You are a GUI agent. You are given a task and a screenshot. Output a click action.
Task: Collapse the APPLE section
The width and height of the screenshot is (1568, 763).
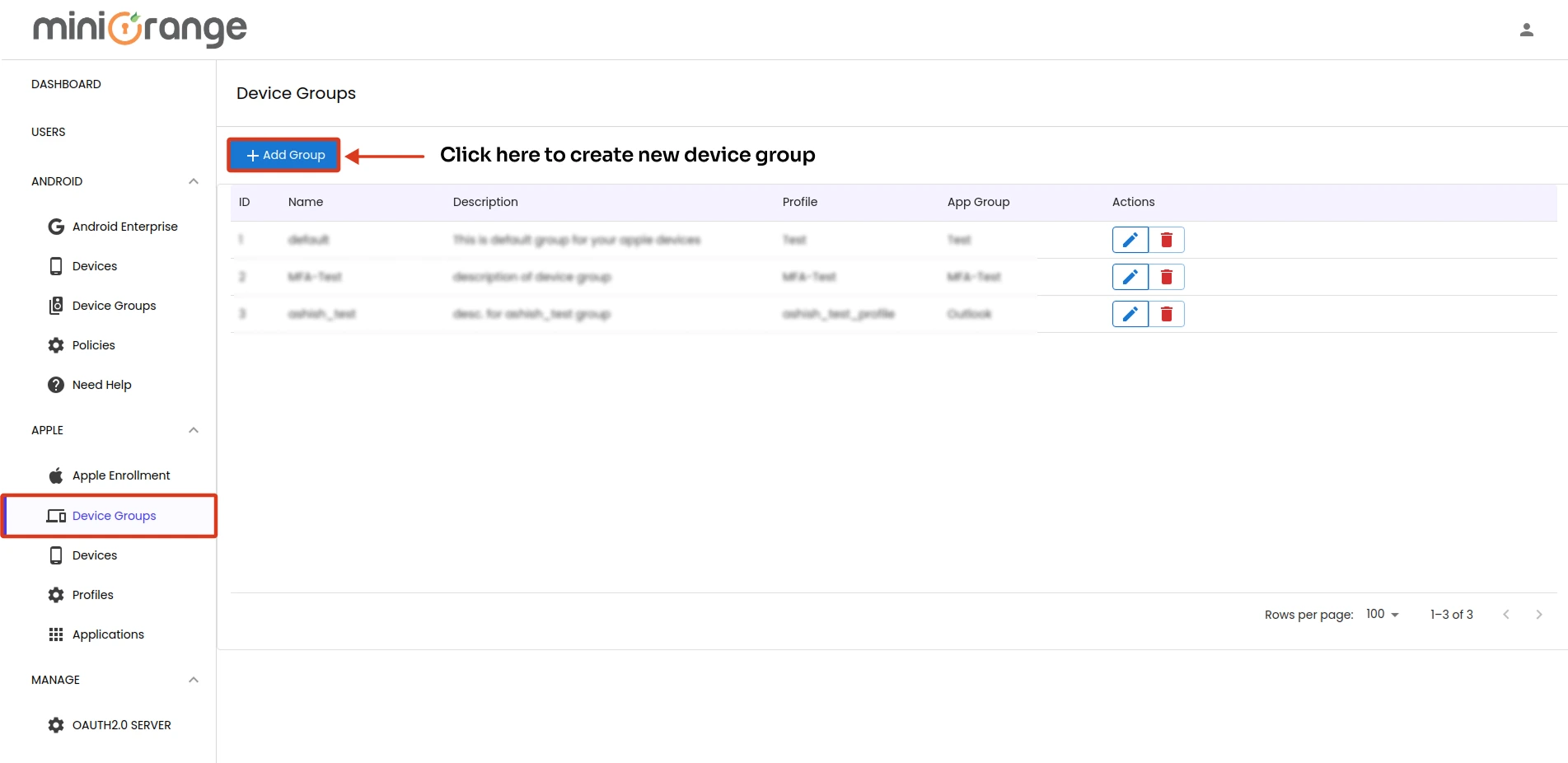193,429
